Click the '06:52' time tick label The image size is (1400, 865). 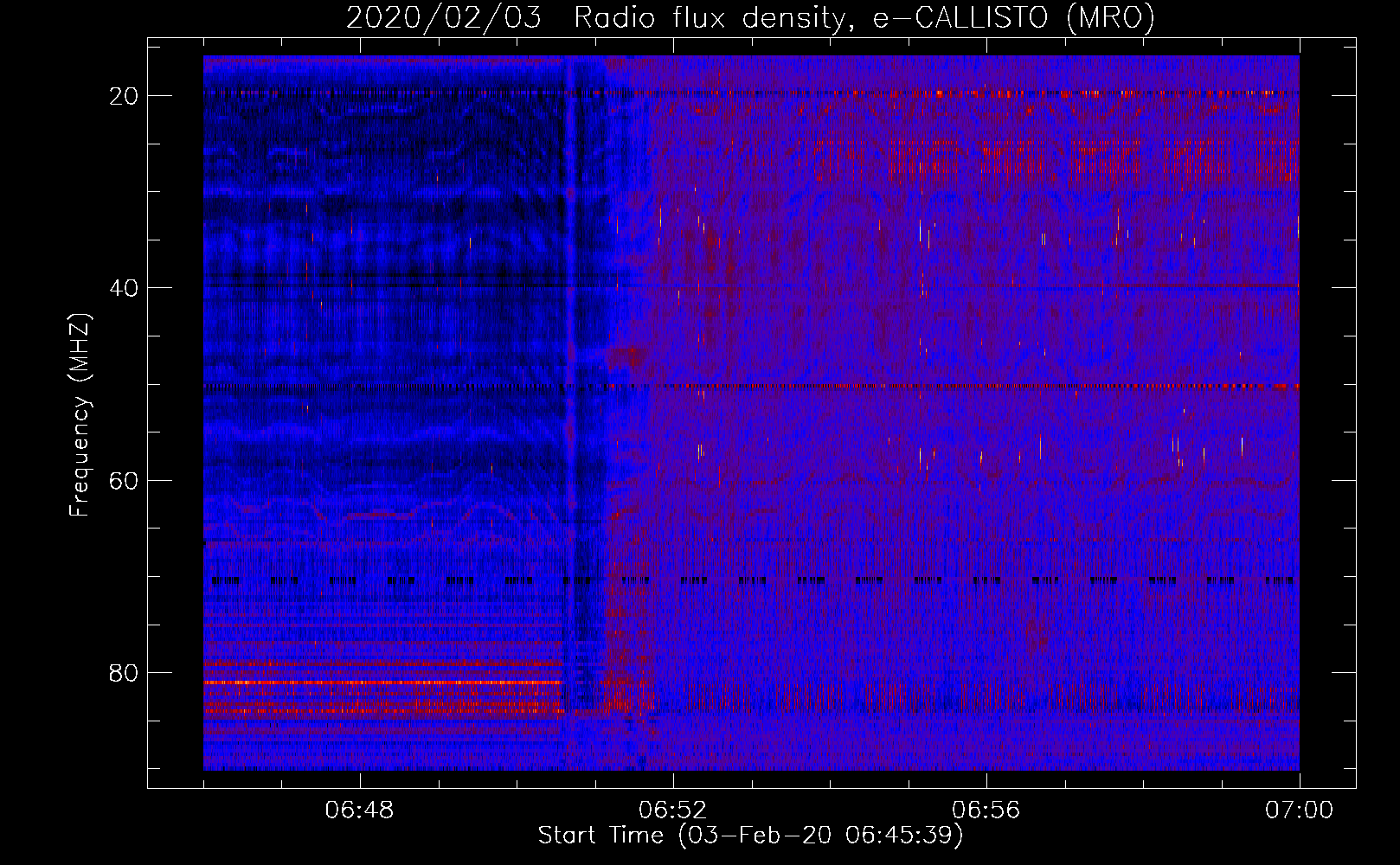click(x=672, y=811)
